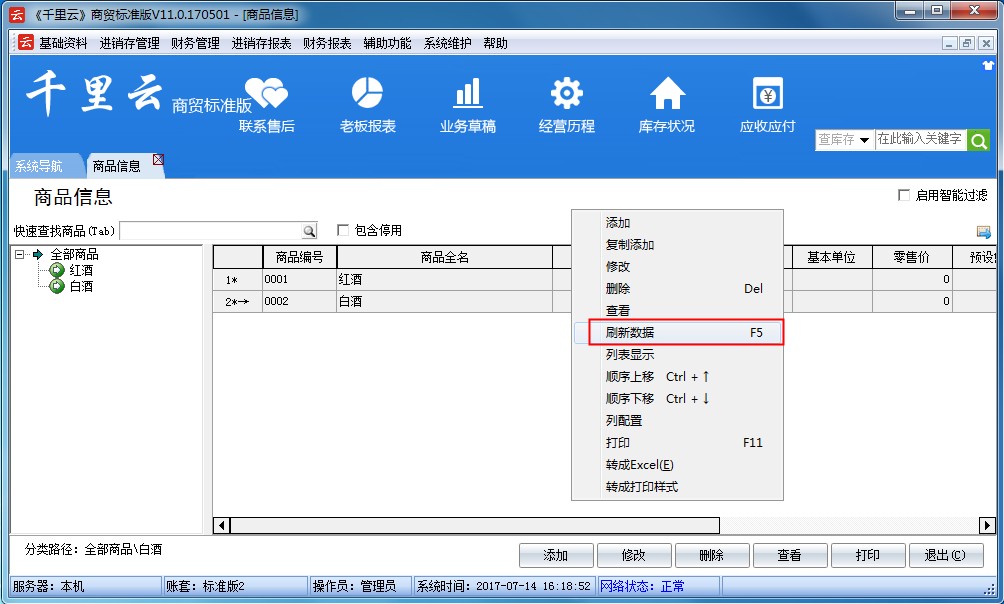This screenshot has width=1004, height=604.
Task: Open 老板报表 pie chart icon
Action: pyautogui.click(x=367, y=95)
